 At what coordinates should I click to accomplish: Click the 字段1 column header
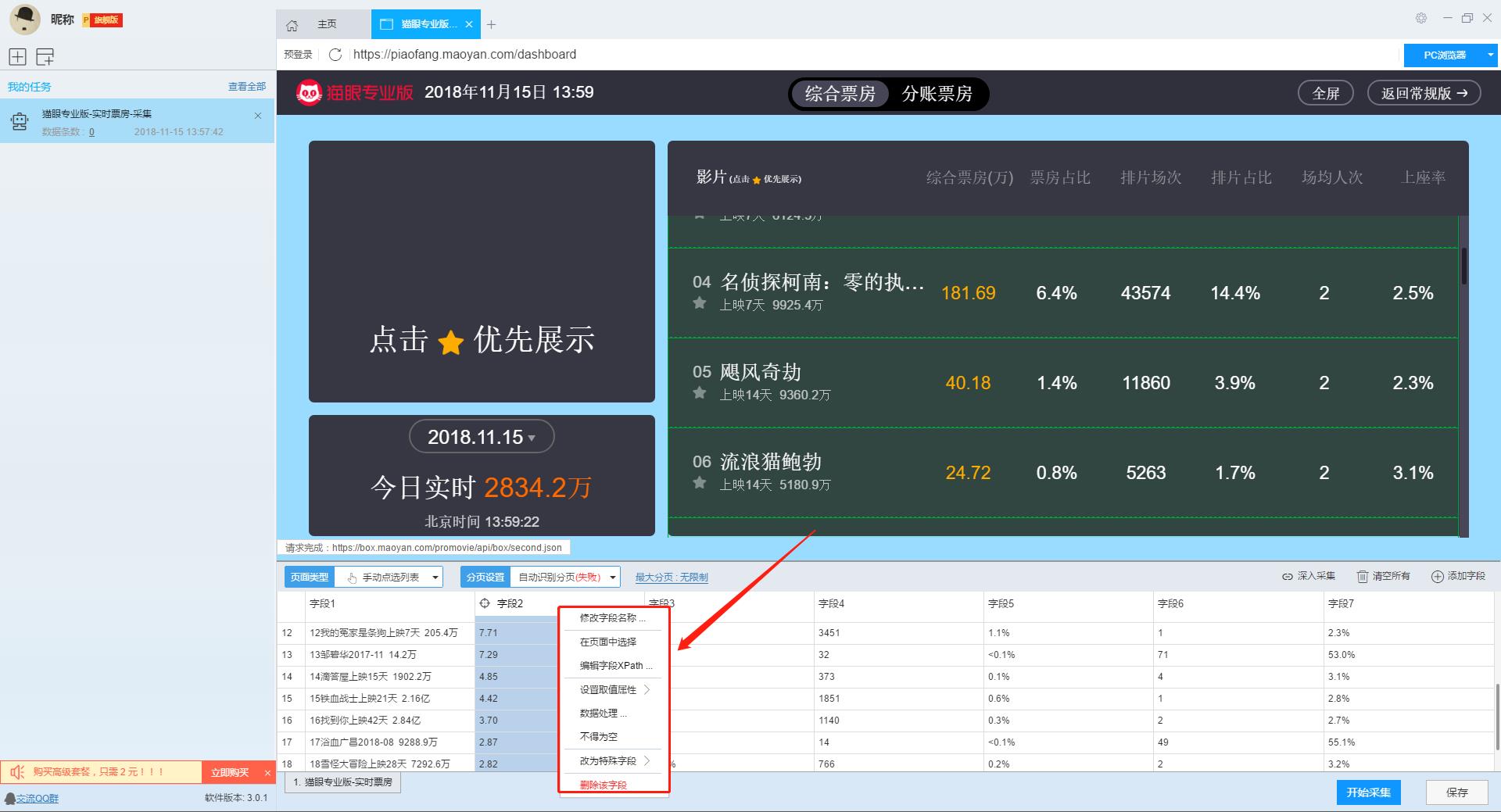point(389,604)
